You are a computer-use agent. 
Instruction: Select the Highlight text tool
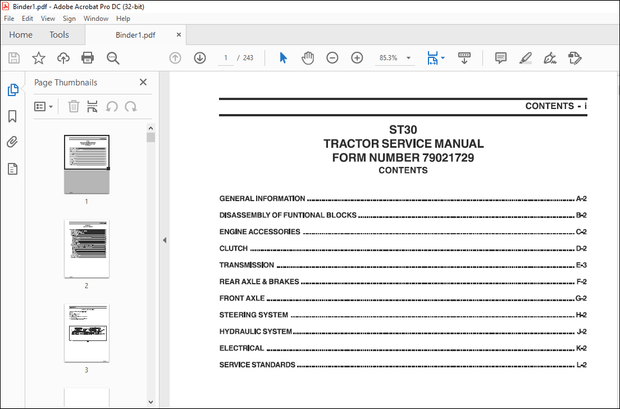click(x=525, y=58)
